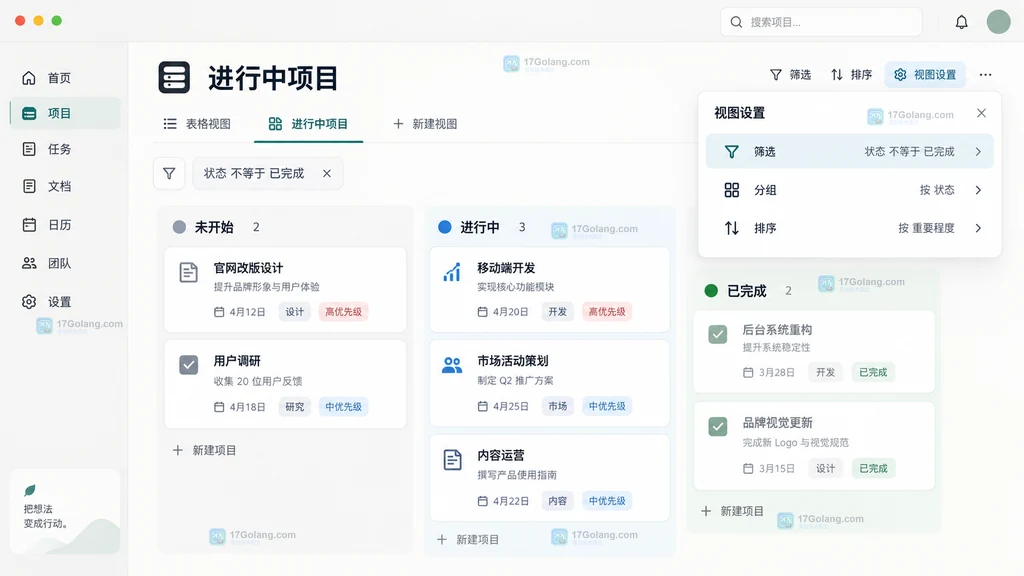Screen dimensions: 1024x576
Task: Click the 排序 toolbar button
Action: tap(852, 75)
